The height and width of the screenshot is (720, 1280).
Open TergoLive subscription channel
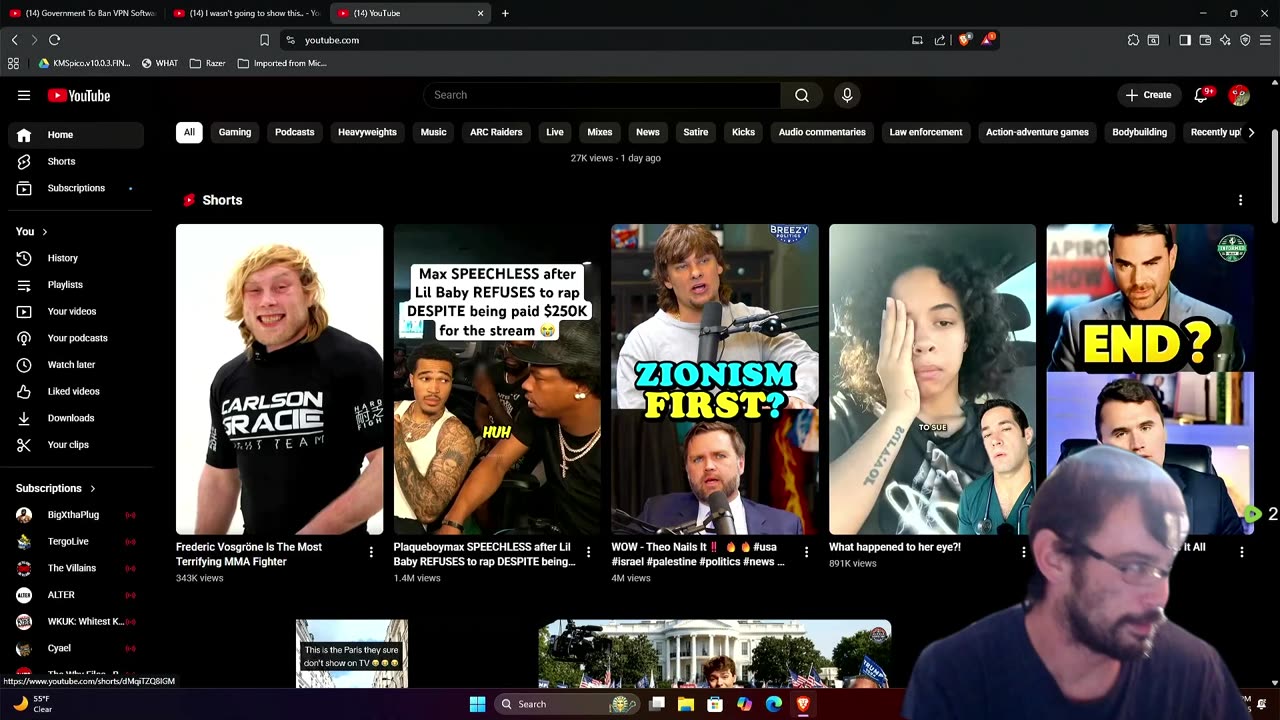tap(76, 541)
